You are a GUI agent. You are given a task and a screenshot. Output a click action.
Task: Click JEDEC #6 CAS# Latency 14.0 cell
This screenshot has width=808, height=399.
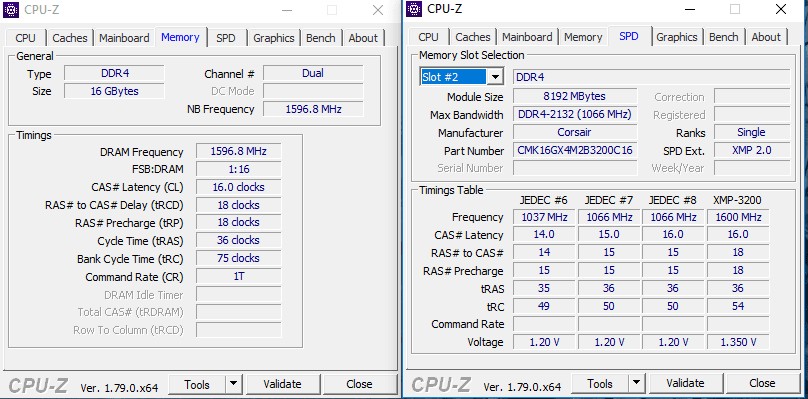544,235
